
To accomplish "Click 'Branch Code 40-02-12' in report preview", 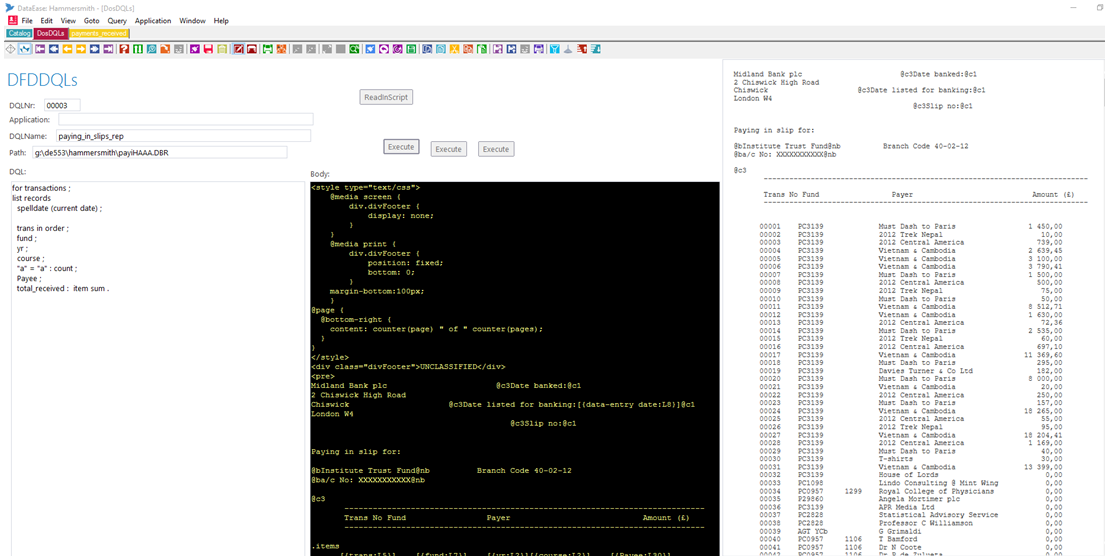I will [x=925, y=146].
